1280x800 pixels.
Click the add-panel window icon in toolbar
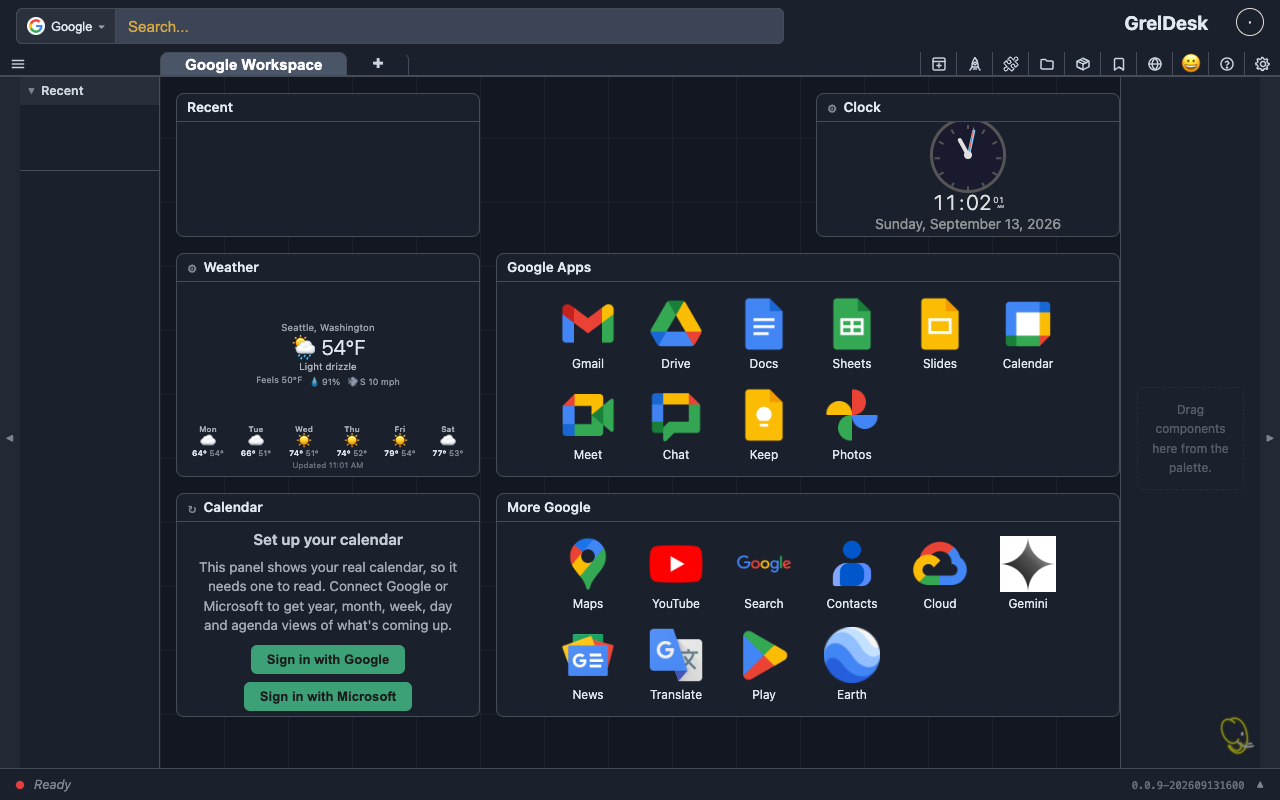point(939,64)
